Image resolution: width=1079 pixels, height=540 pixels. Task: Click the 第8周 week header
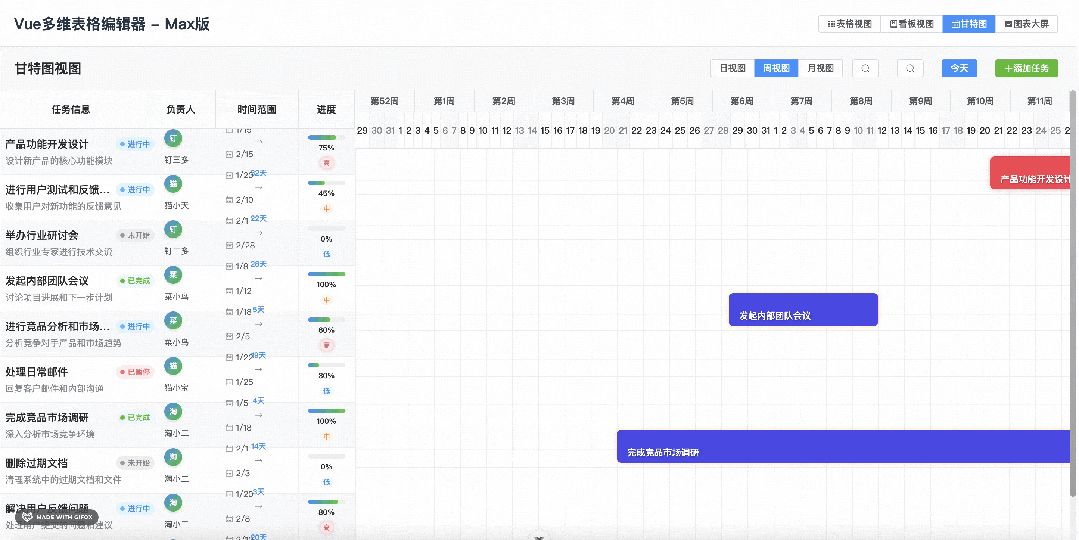click(861, 101)
